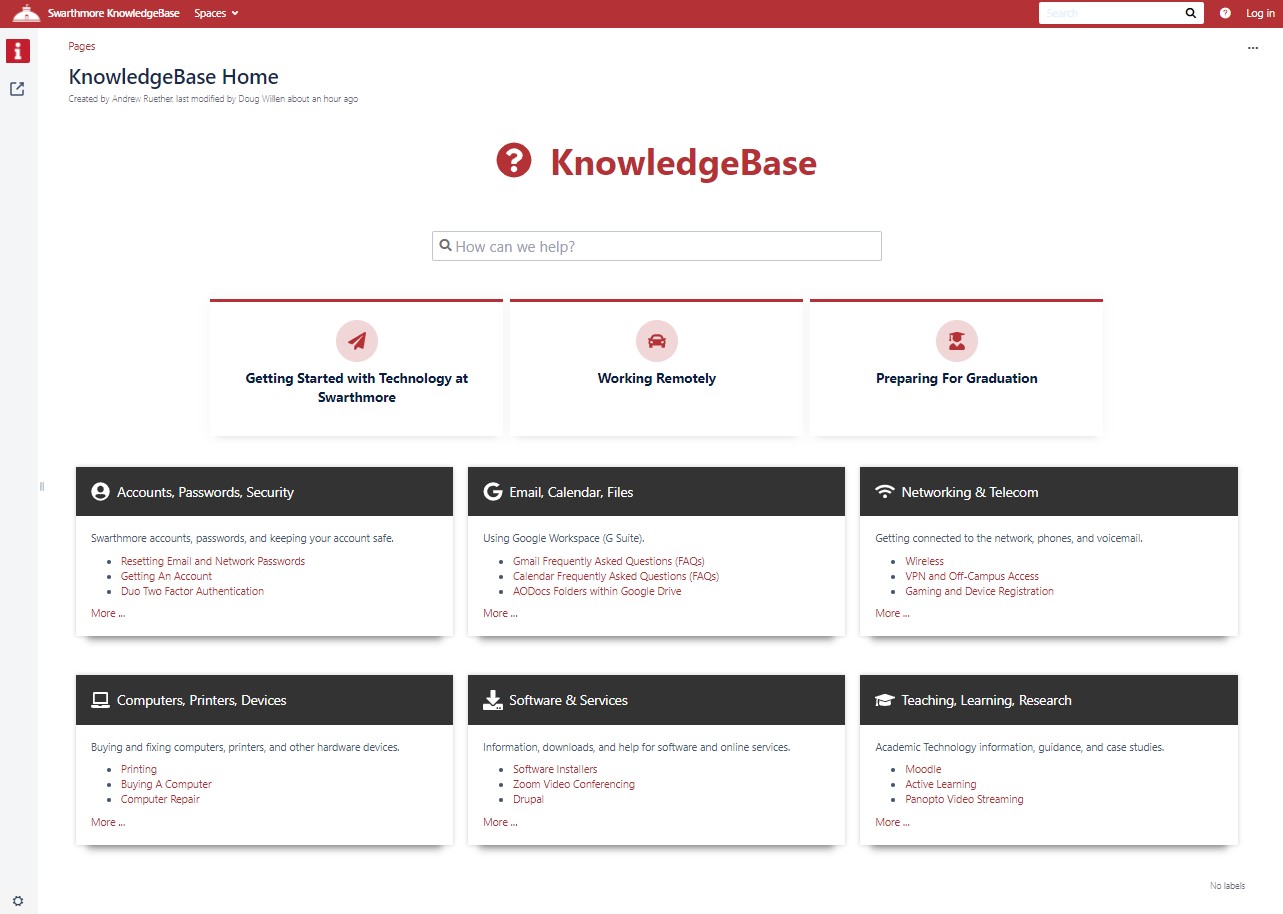Open the Computer Repair link

160,799
